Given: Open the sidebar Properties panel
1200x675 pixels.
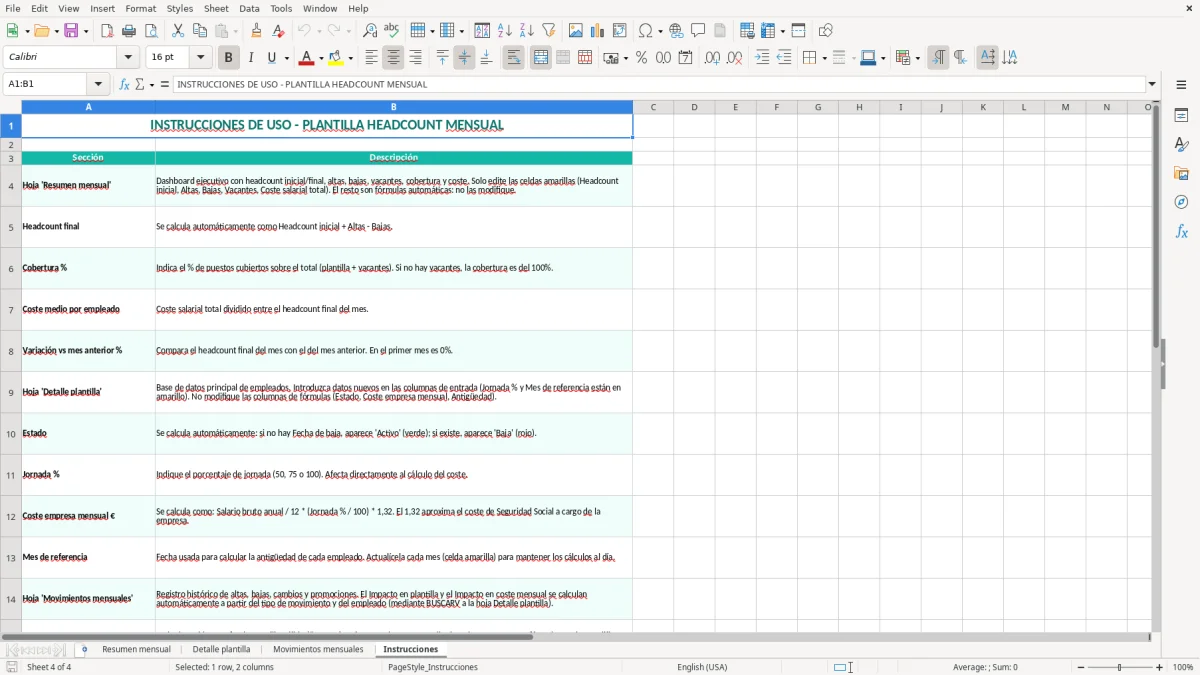Looking at the screenshot, I should [1181, 115].
